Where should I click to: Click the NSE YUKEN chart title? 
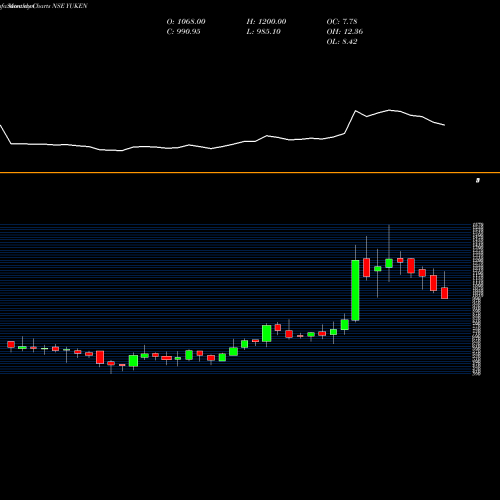(70, 6)
